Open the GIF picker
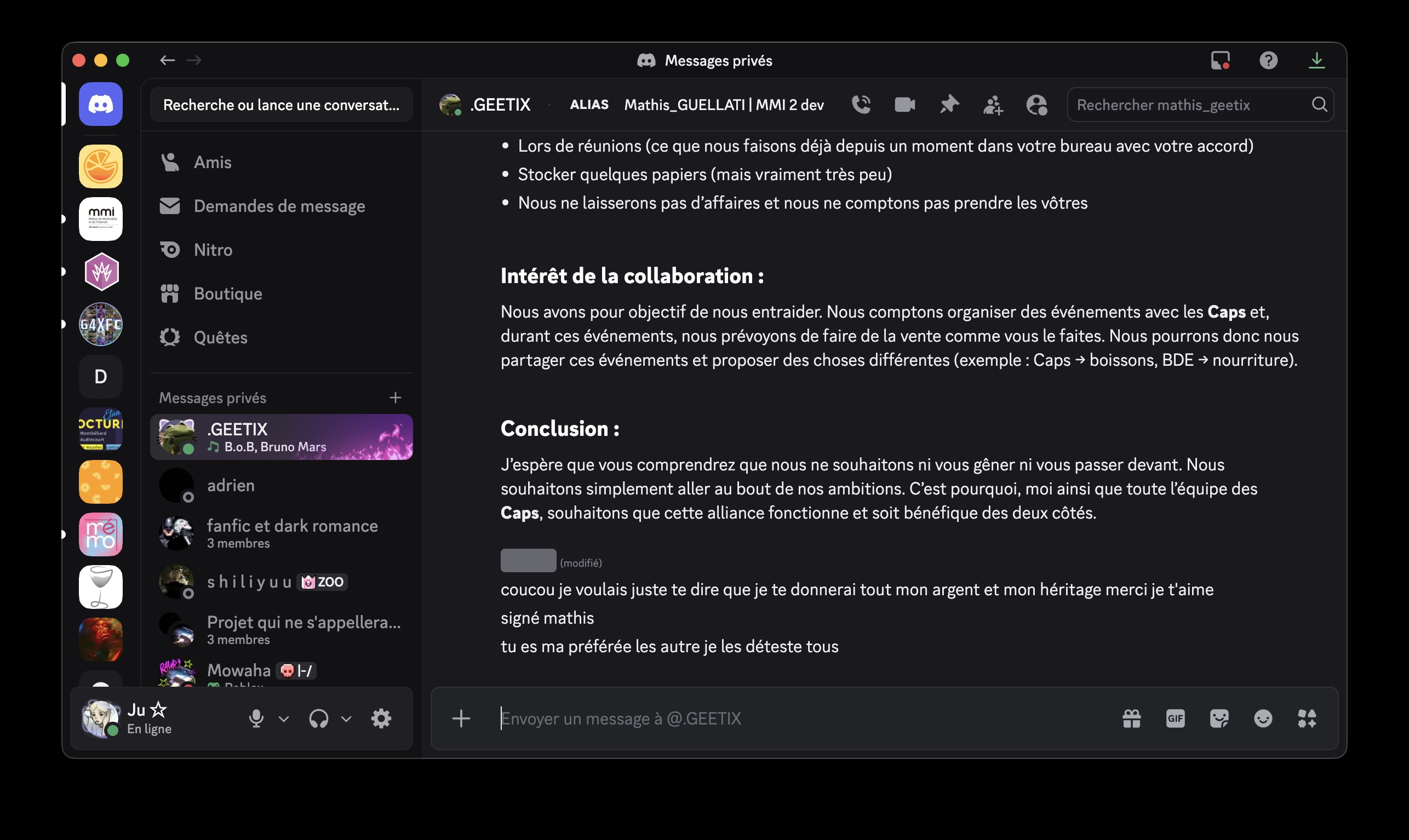 click(1175, 718)
